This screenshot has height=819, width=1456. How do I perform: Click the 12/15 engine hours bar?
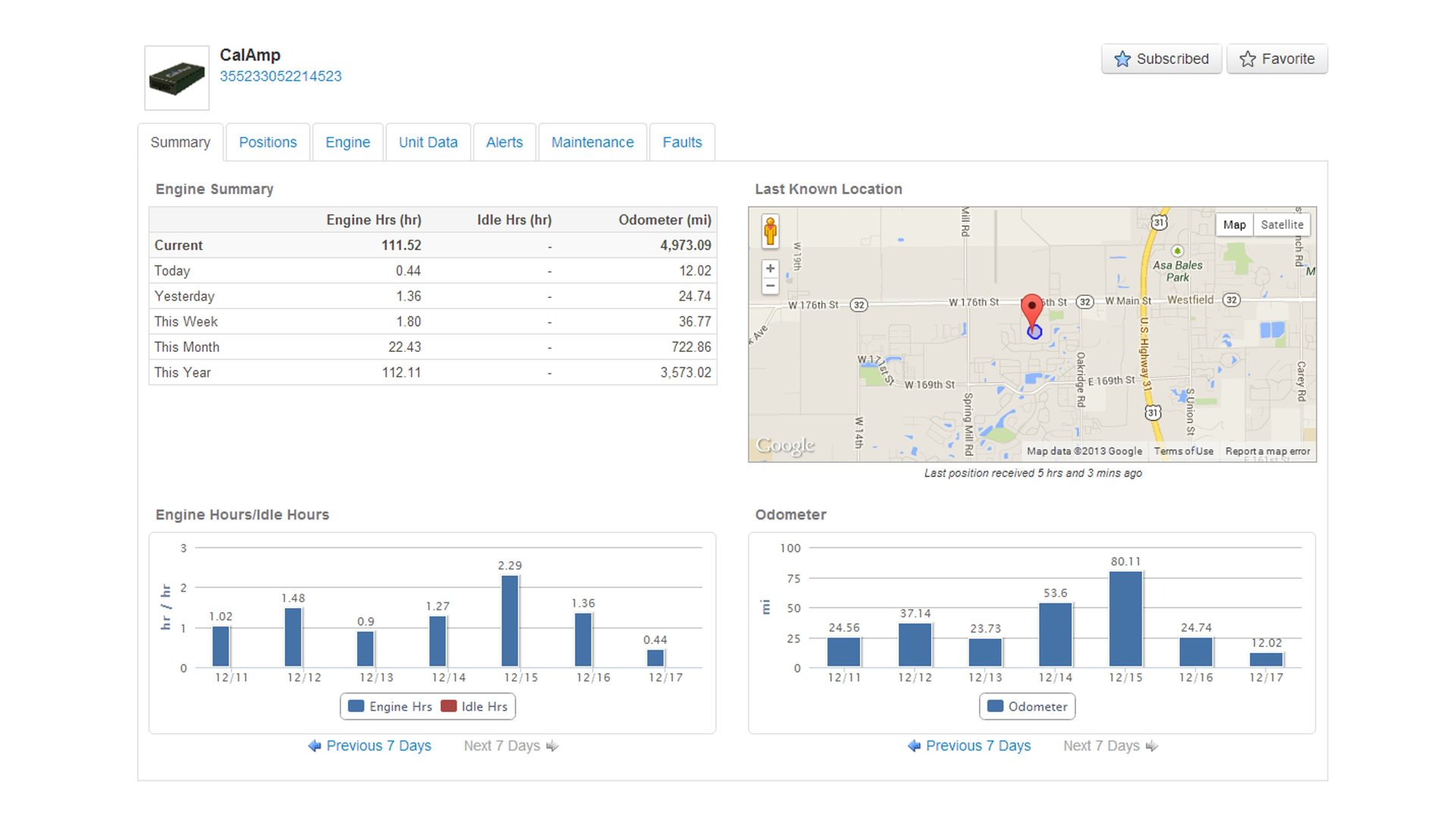click(510, 621)
